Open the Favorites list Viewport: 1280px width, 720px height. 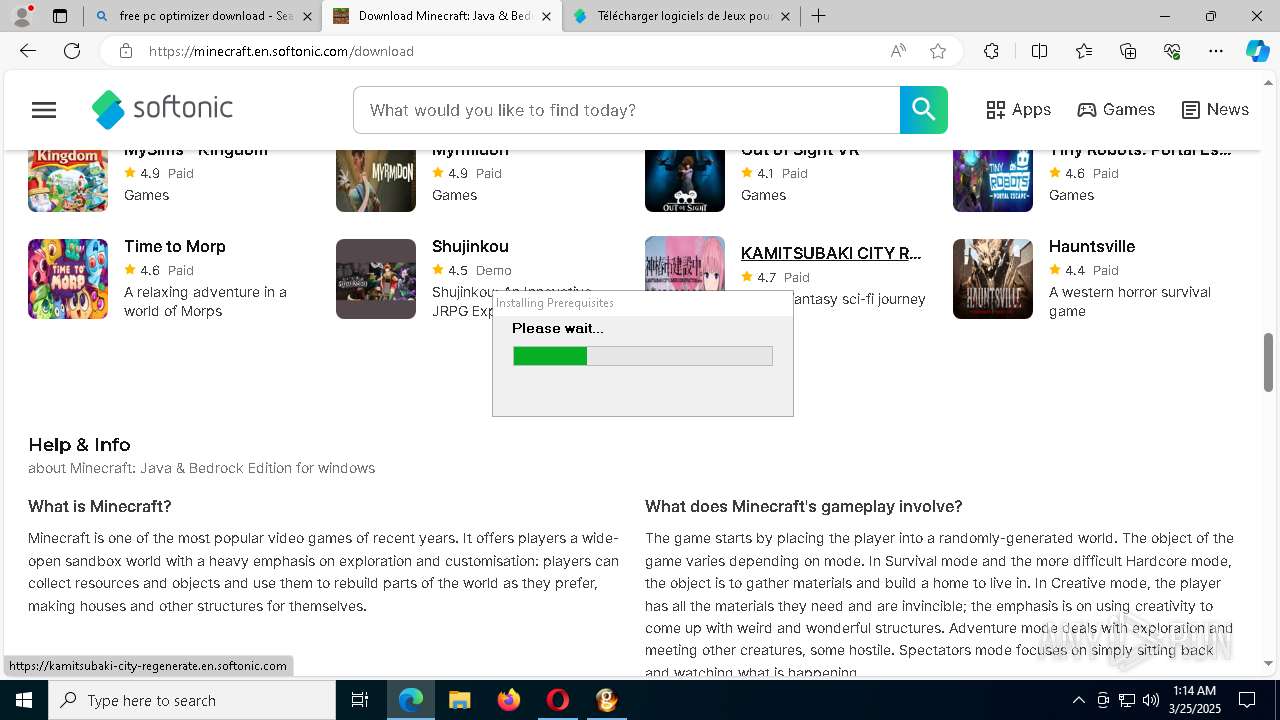[x=1084, y=51]
